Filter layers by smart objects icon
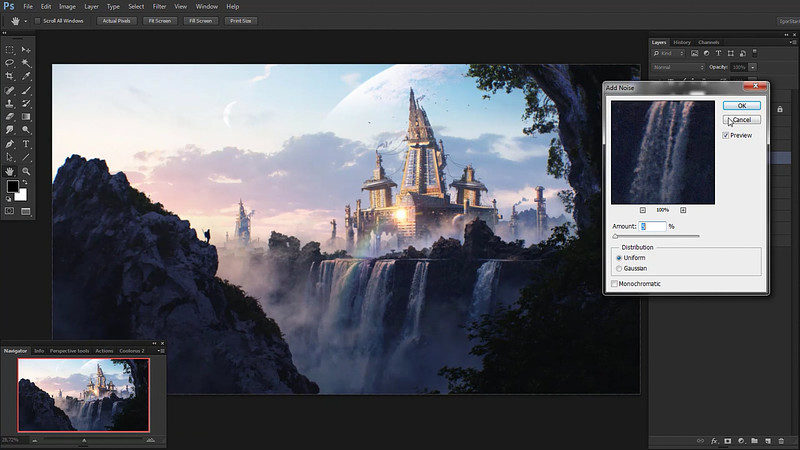 [742, 53]
